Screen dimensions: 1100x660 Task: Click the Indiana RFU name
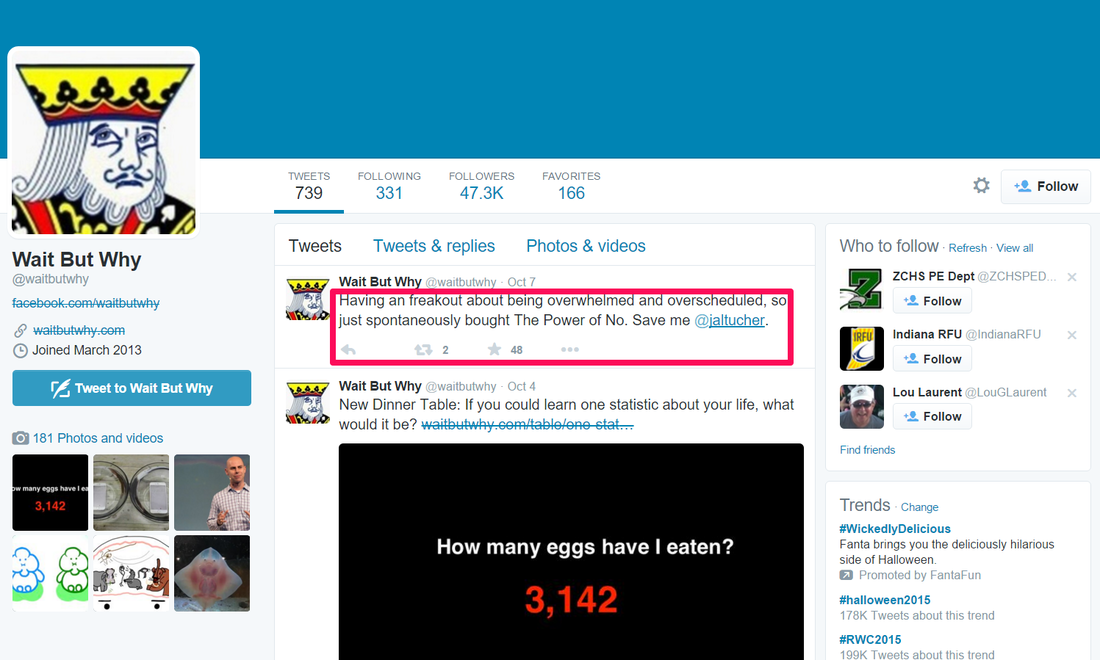pyautogui.click(x=927, y=335)
